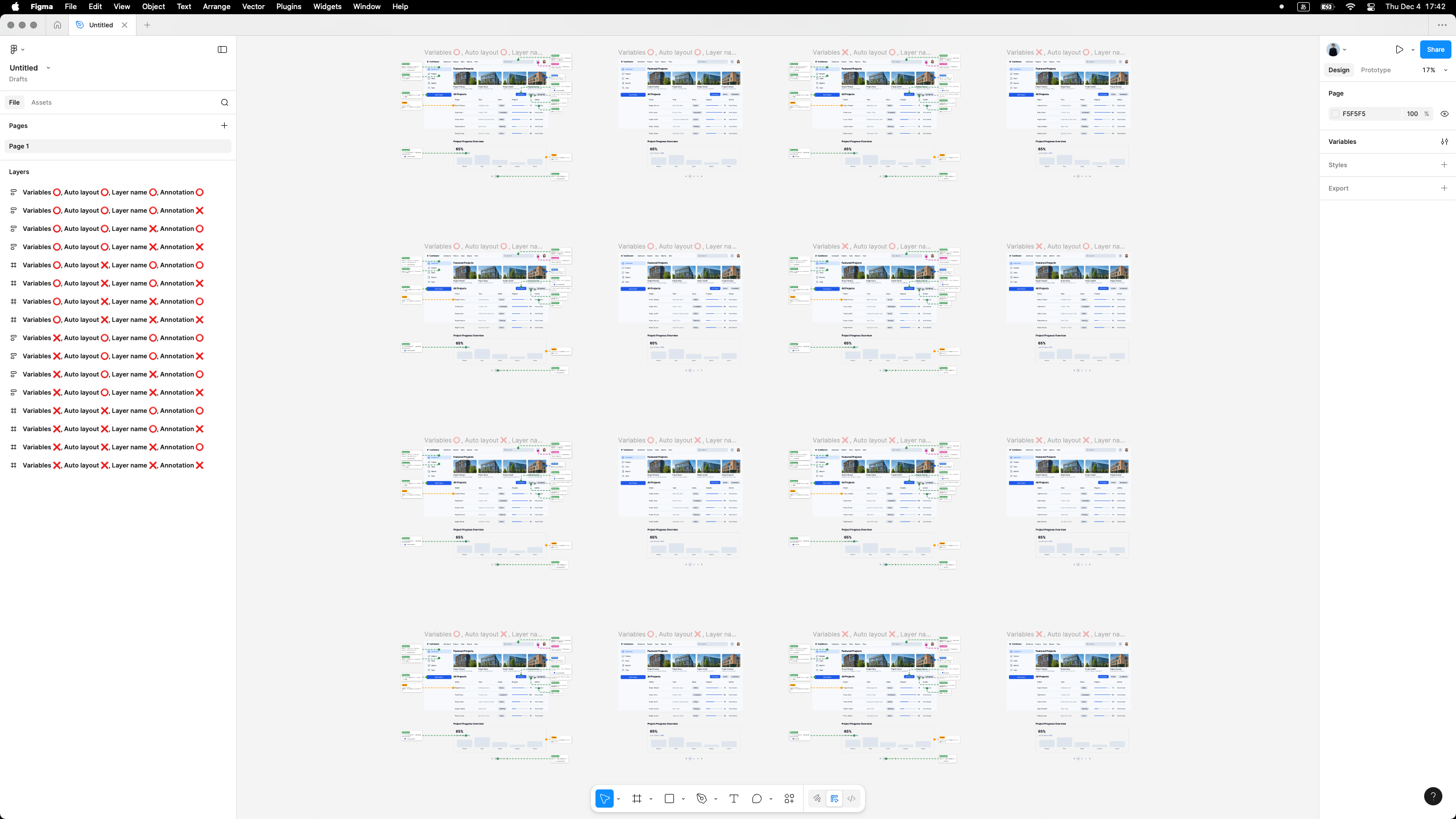Select the Pen tool
The width and height of the screenshot is (1456, 819).
(x=701, y=799)
